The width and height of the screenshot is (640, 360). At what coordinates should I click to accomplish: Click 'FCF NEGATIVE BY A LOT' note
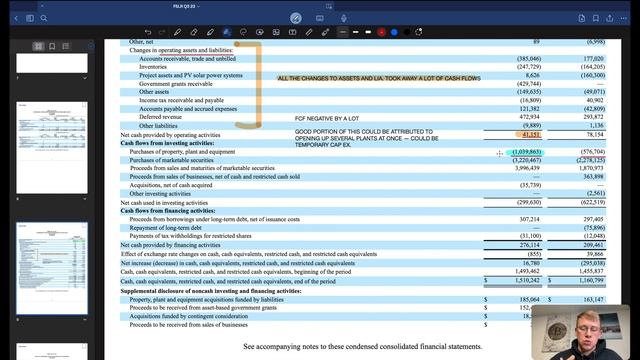pos(327,118)
